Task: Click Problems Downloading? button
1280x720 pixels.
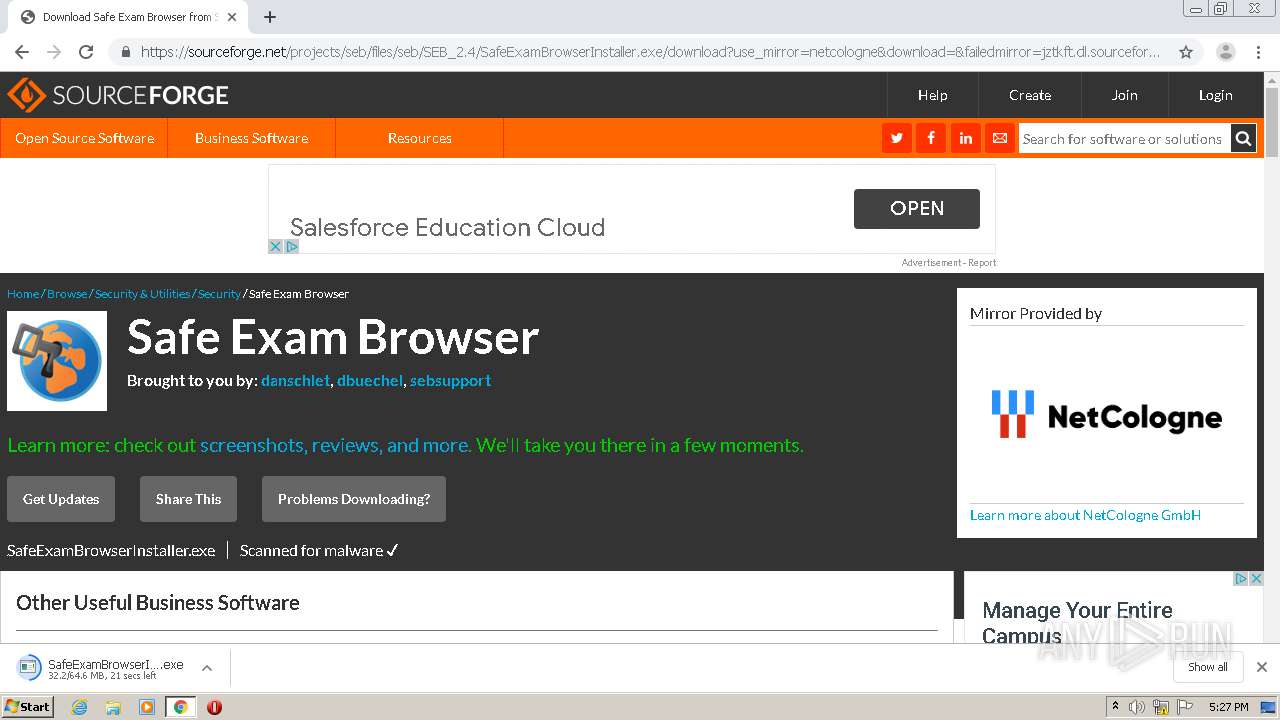Action: (354, 499)
